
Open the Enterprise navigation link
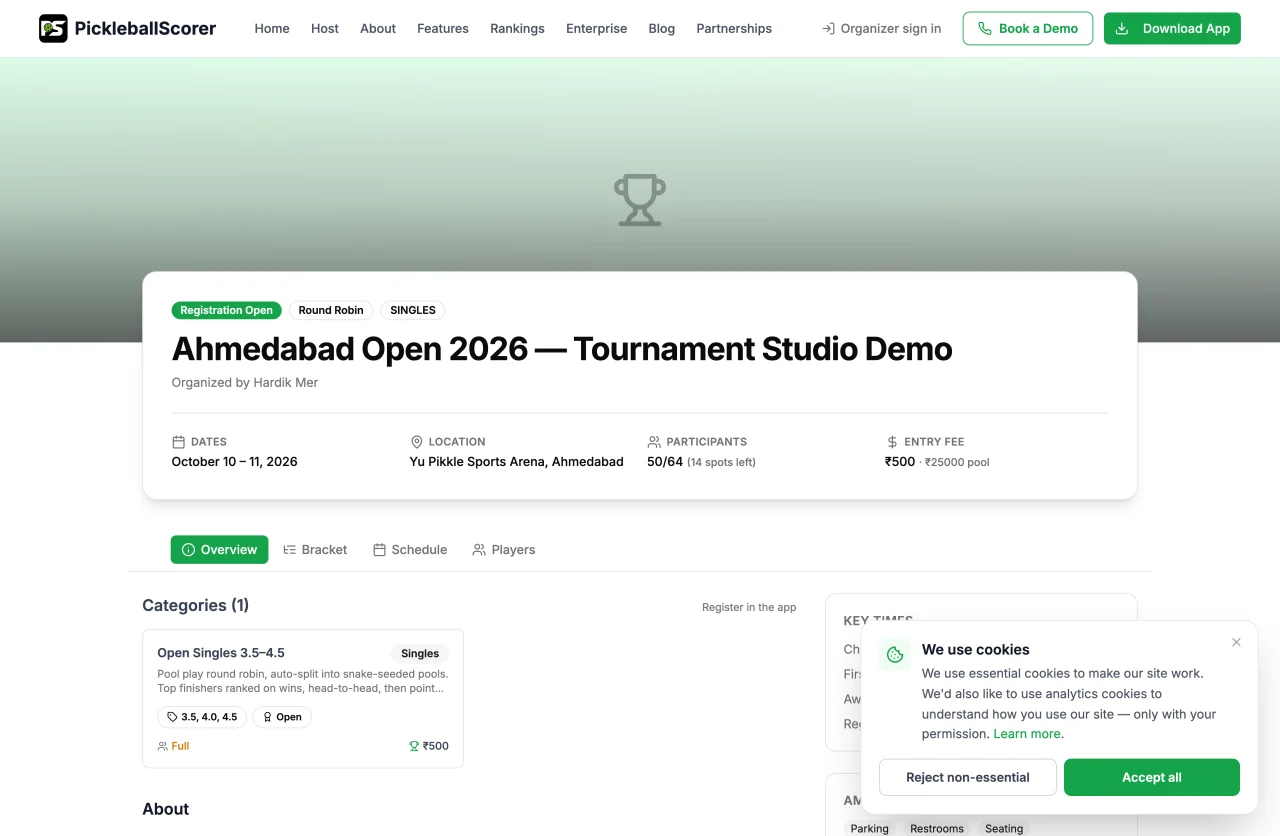coord(597,29)
